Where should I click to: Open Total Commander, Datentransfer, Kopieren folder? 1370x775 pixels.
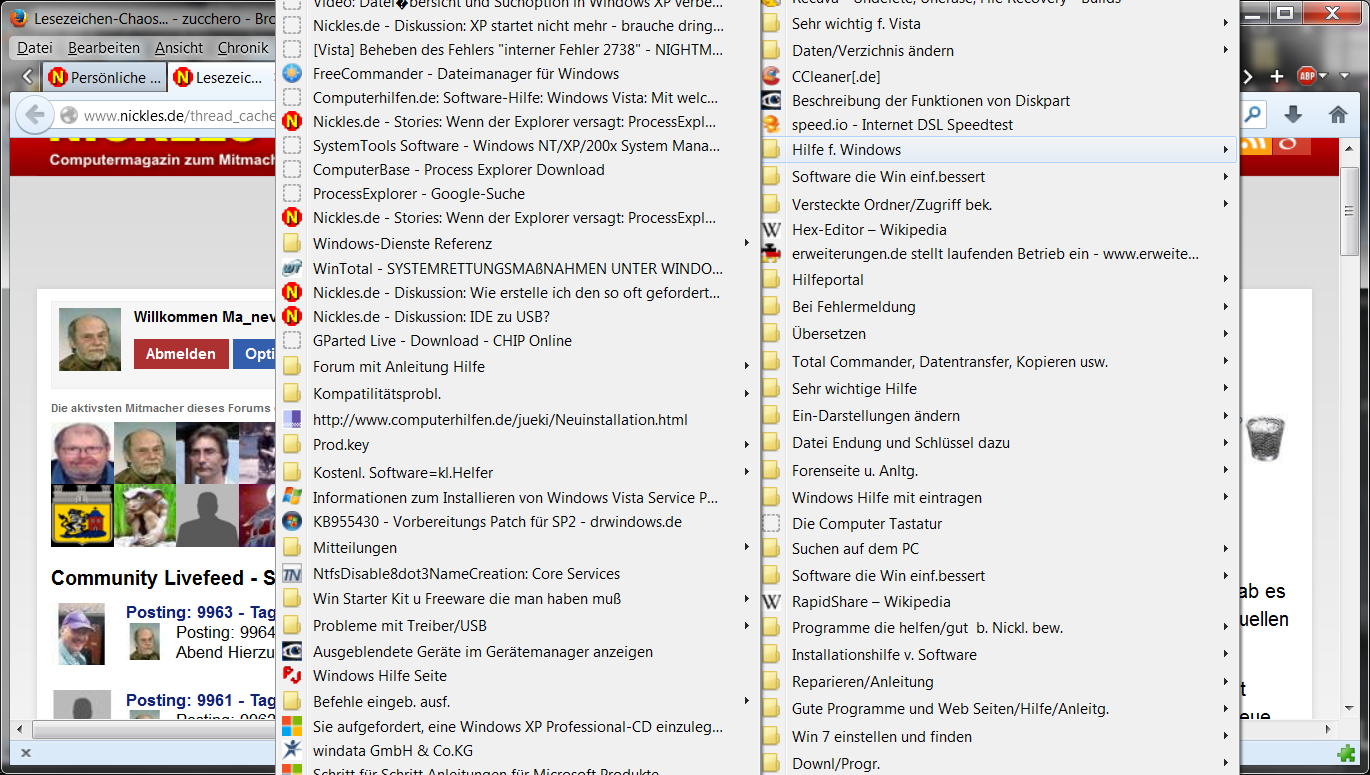click(x=1000, y=362)
